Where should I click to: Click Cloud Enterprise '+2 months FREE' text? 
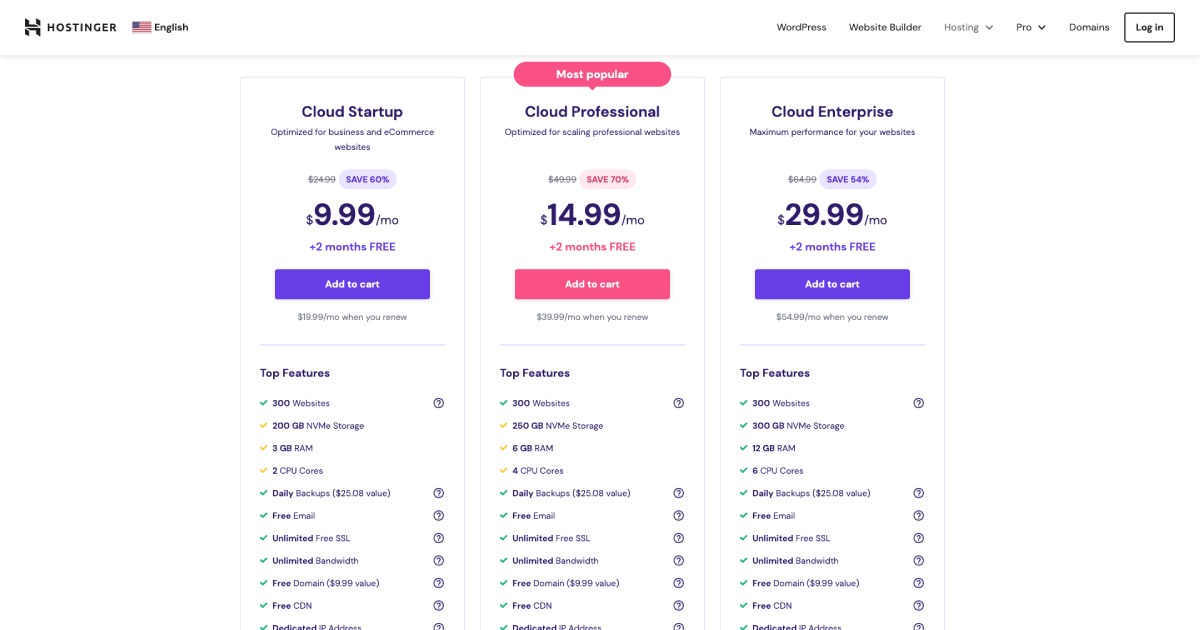click(x=832, y=247)
